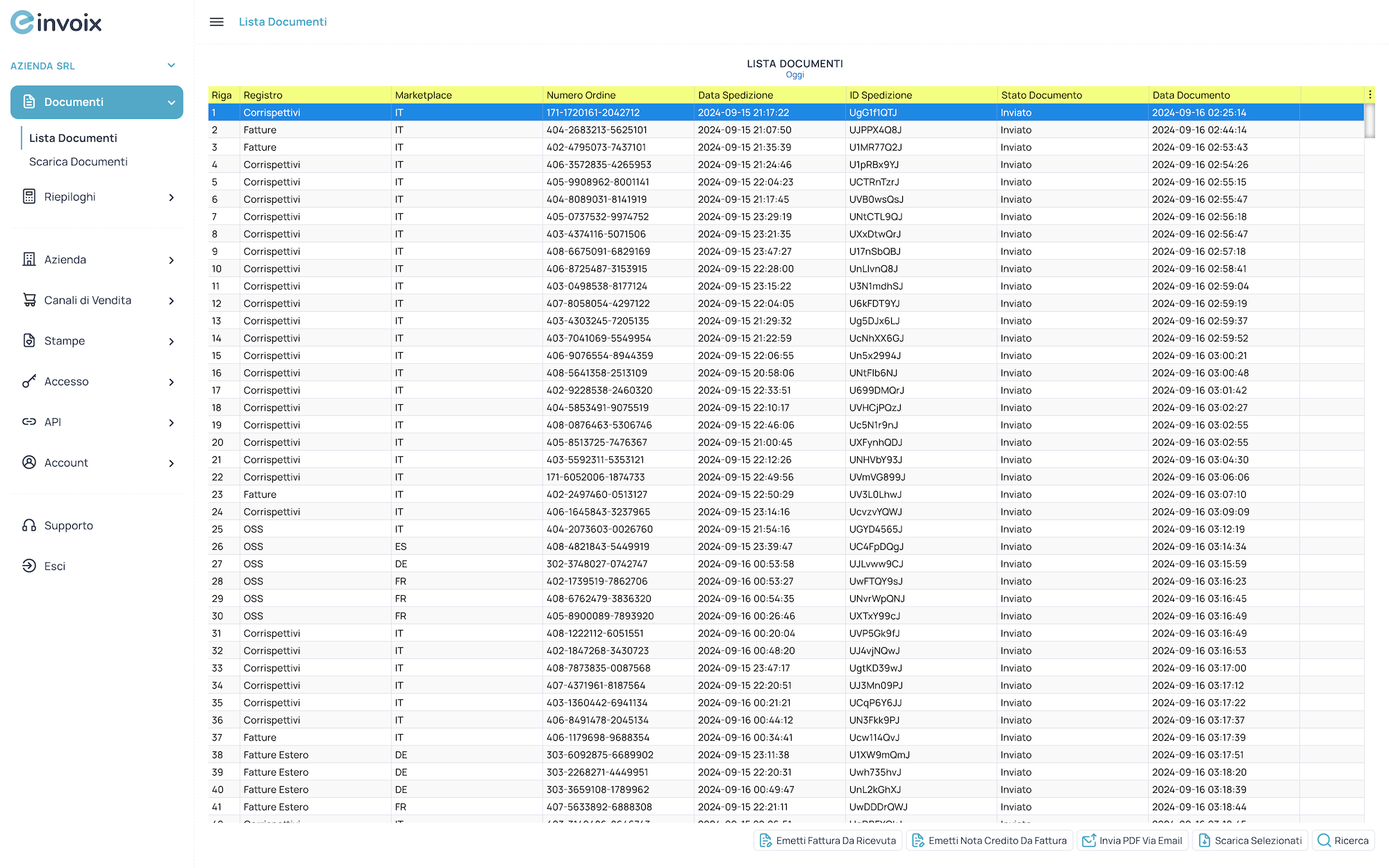
Task: Select the Stampe printer icon
Action: [x=28, y=340]
